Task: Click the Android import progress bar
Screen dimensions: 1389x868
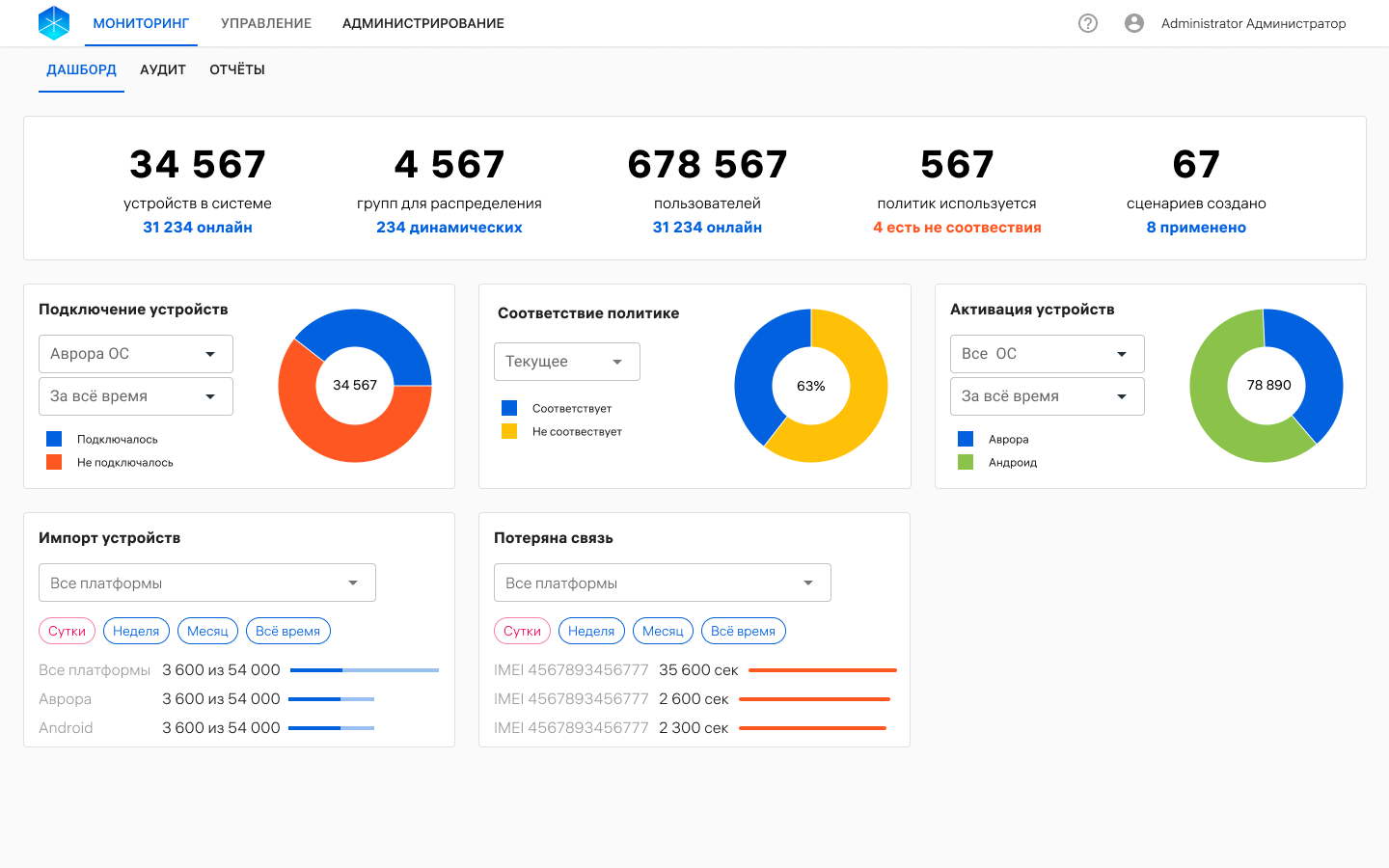Action: pyautogui.click(x=332, y=728)
